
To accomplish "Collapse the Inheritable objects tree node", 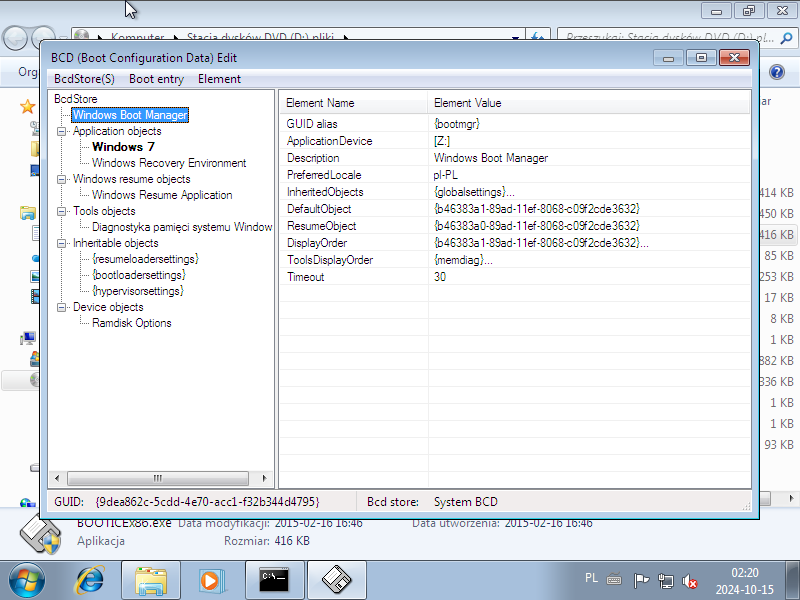I will tap(61, 243).
